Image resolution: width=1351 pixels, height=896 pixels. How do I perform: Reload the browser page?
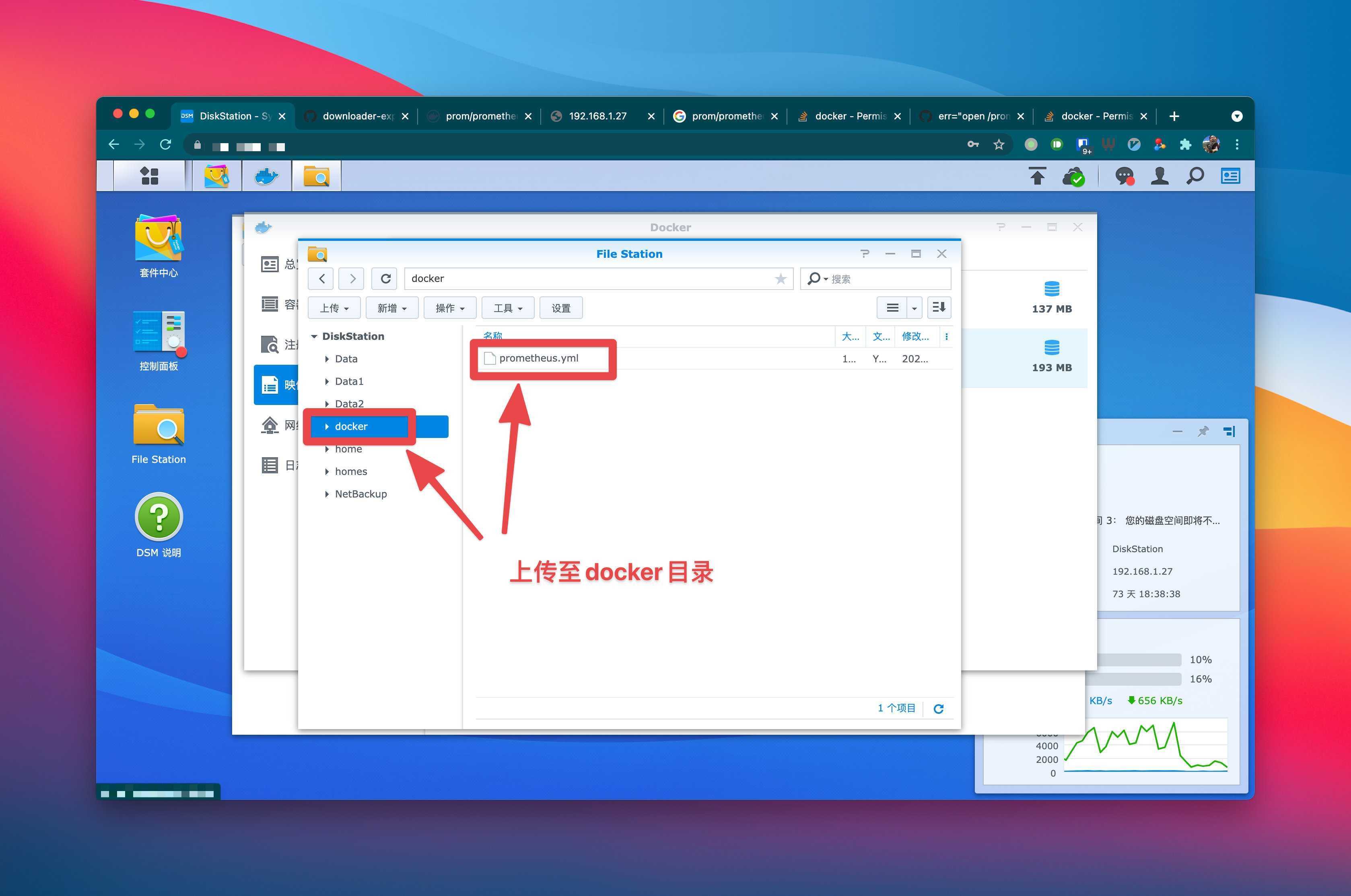[166, 144]
